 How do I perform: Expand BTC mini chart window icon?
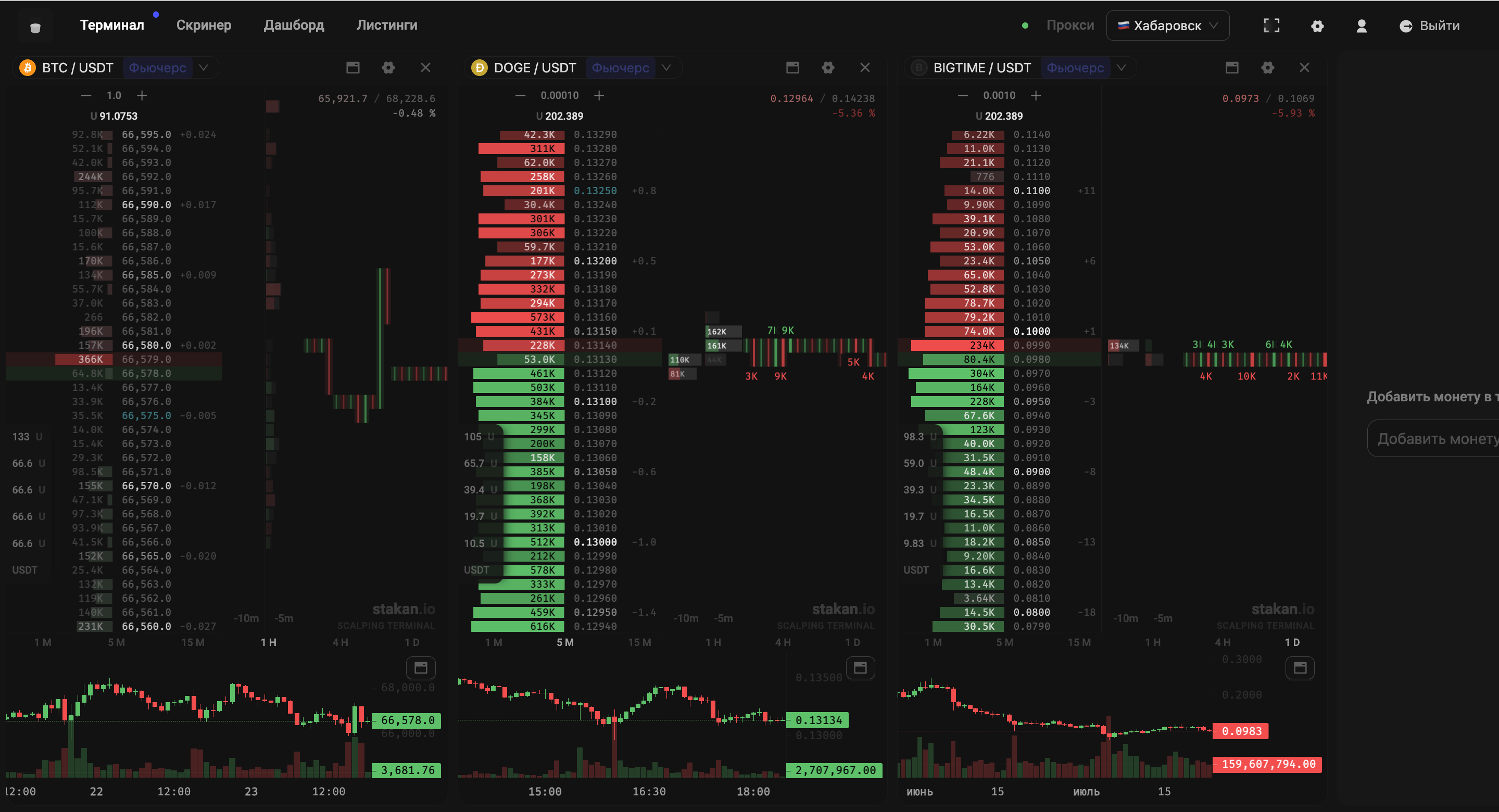click(421, 668)
